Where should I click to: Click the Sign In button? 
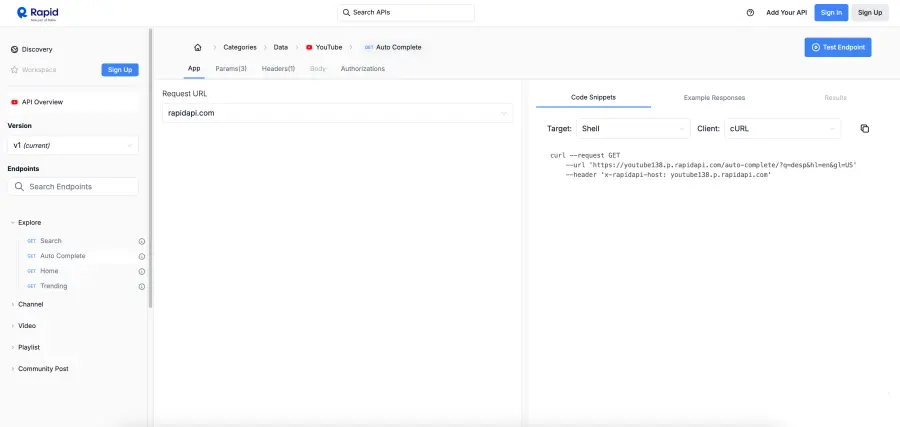click(x=831, y=13)
